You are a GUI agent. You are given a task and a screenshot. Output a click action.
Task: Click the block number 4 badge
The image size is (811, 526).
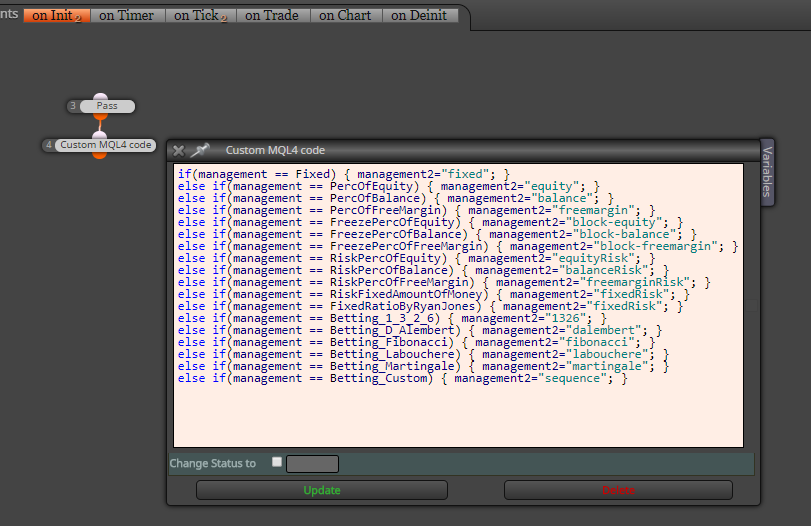pyautogui.click(x=48, y=145)
